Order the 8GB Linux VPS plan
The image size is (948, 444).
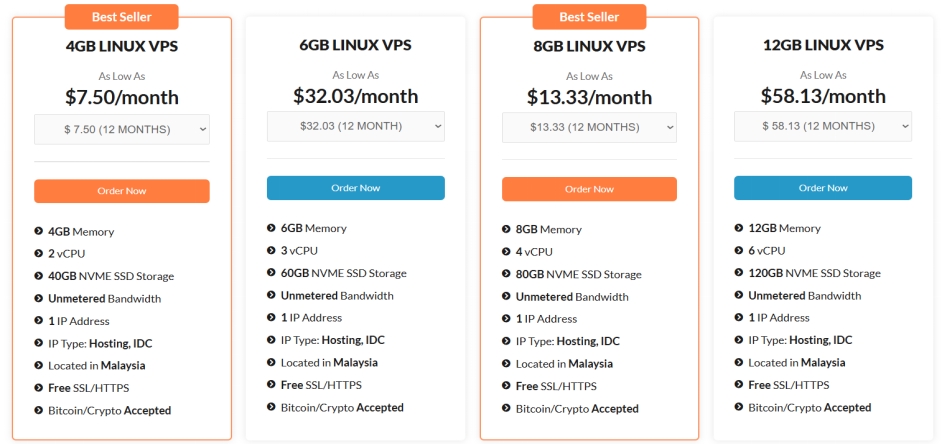[589, 189]
